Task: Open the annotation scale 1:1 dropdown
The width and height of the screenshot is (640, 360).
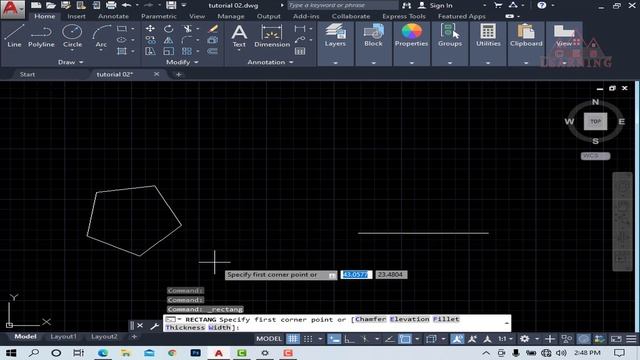Action: [x=505, y=339]
